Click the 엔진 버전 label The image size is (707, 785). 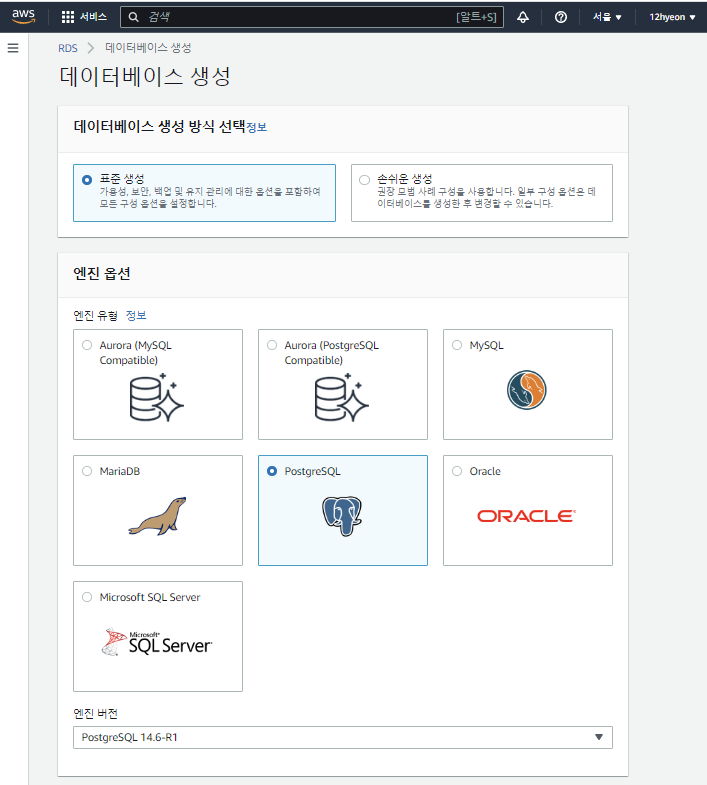pos(95,713)
